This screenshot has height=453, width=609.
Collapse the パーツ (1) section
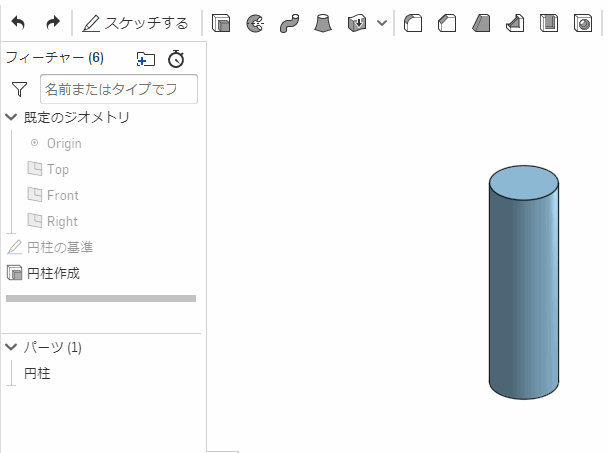11,347
